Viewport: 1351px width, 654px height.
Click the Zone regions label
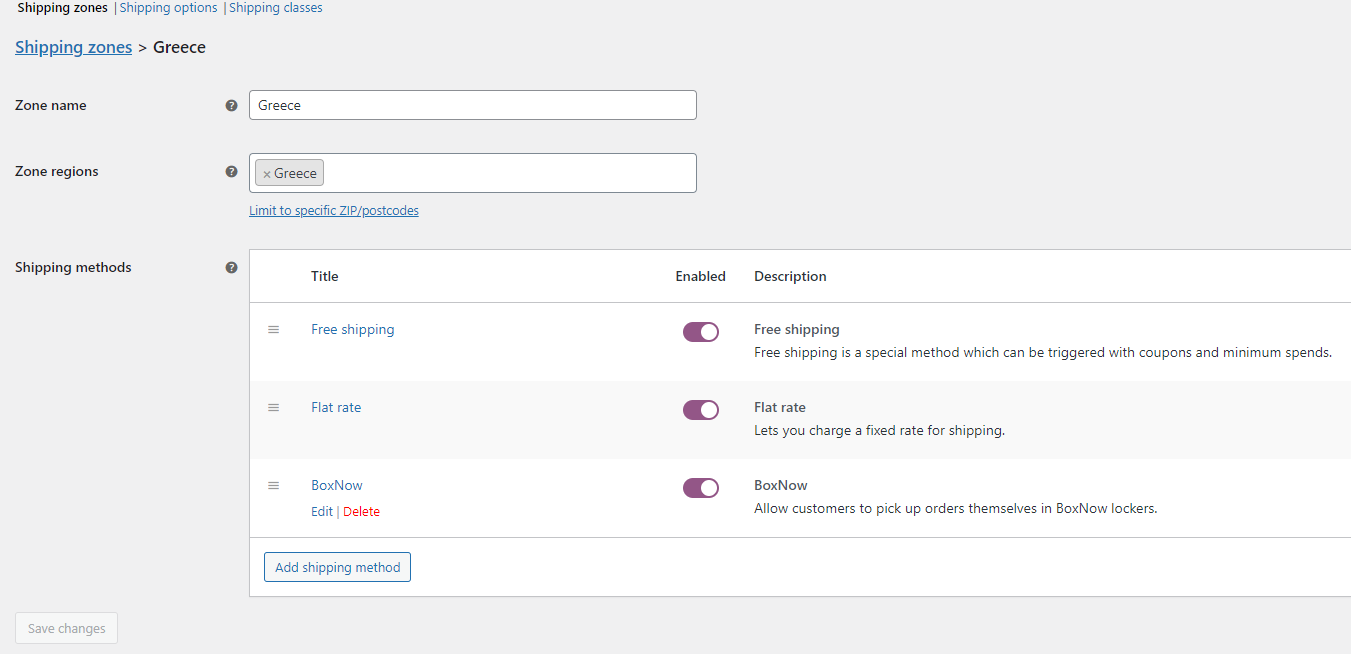tap(57, 171)
